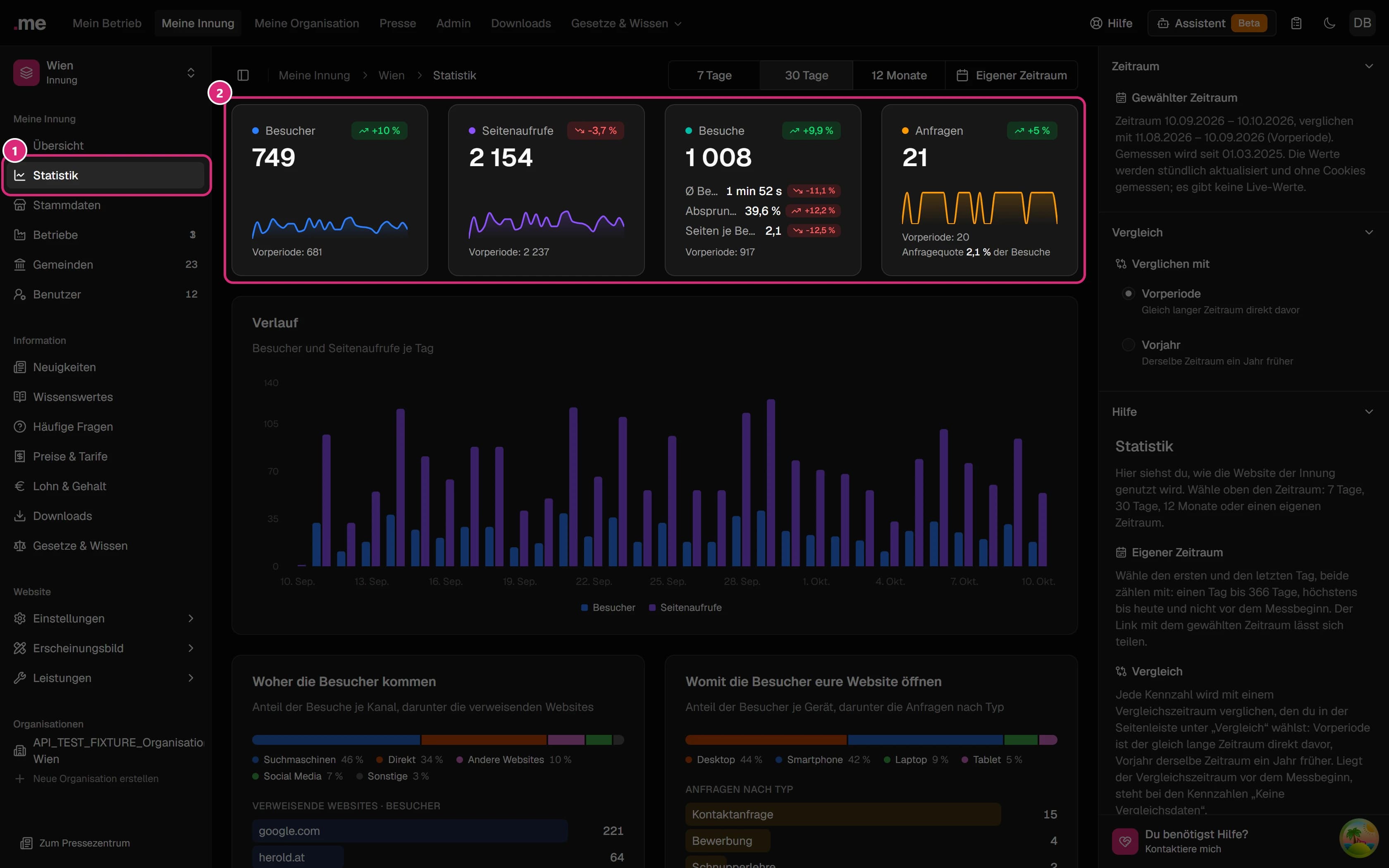Toggle dark mode moon icon
This screenshot has width=1389, height=868.
pos(1329,23)
